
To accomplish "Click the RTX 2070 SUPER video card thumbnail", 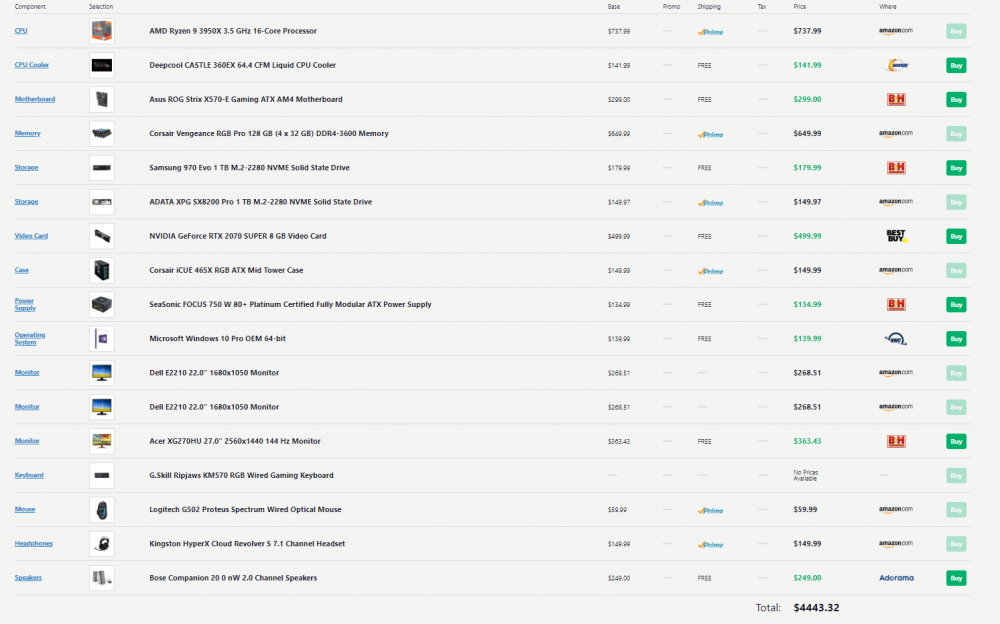I will pyautogui.click(x=102, y=236).
